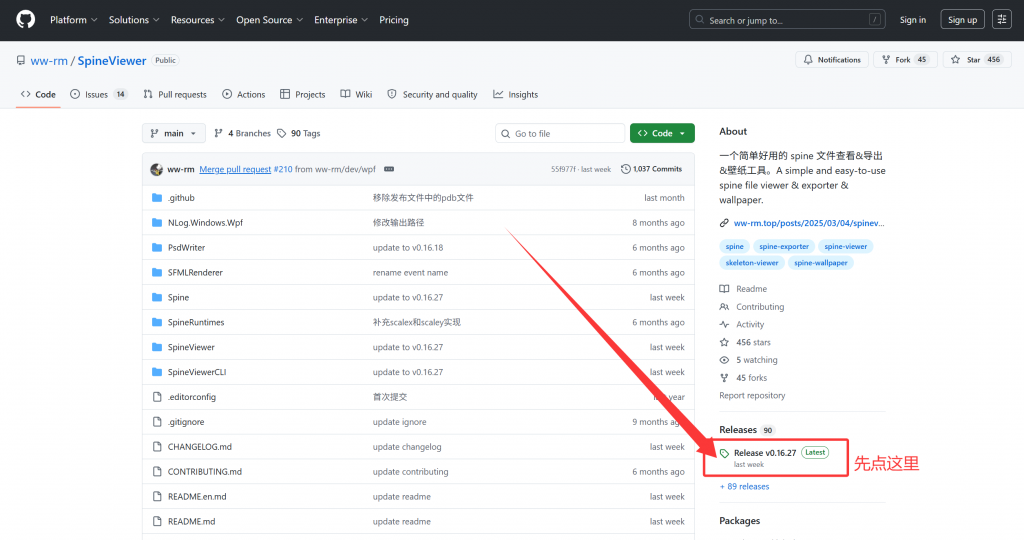
Task: Expand the commit message ellipsis icon
Action: [389, 169]
